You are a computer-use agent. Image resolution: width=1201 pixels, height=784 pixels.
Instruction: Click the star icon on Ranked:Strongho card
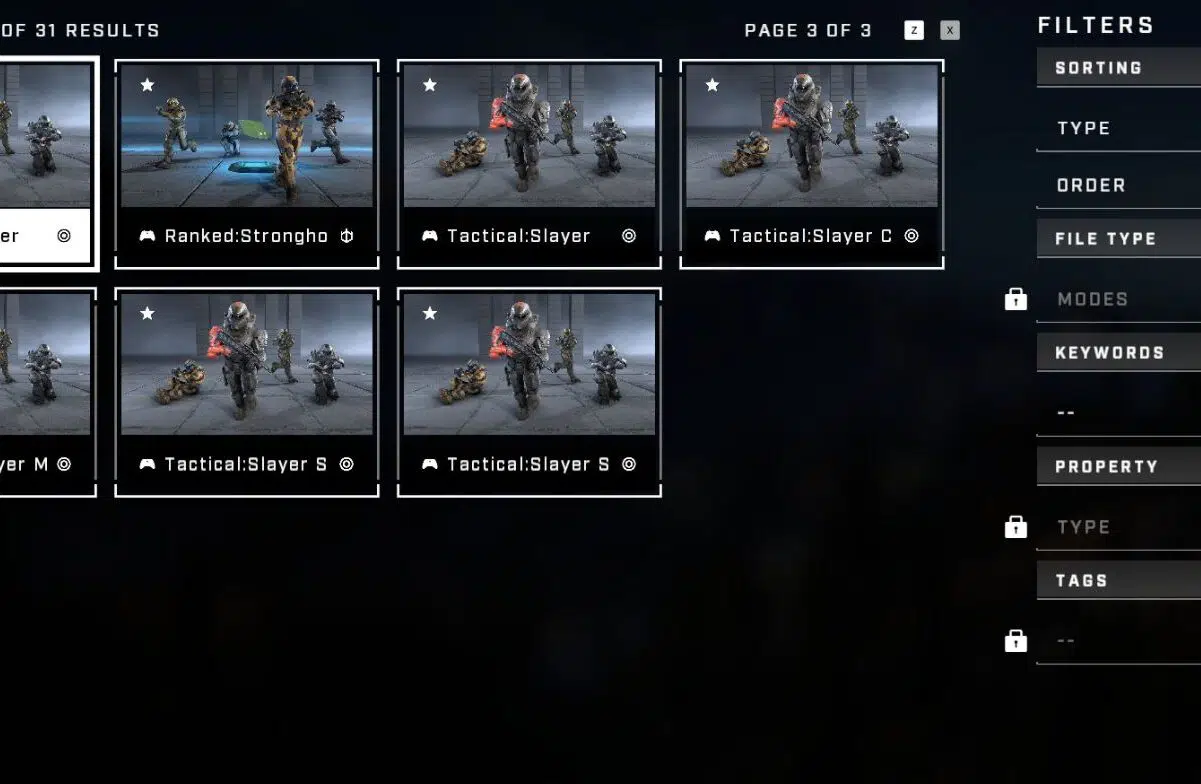click(x=148, y=85)
